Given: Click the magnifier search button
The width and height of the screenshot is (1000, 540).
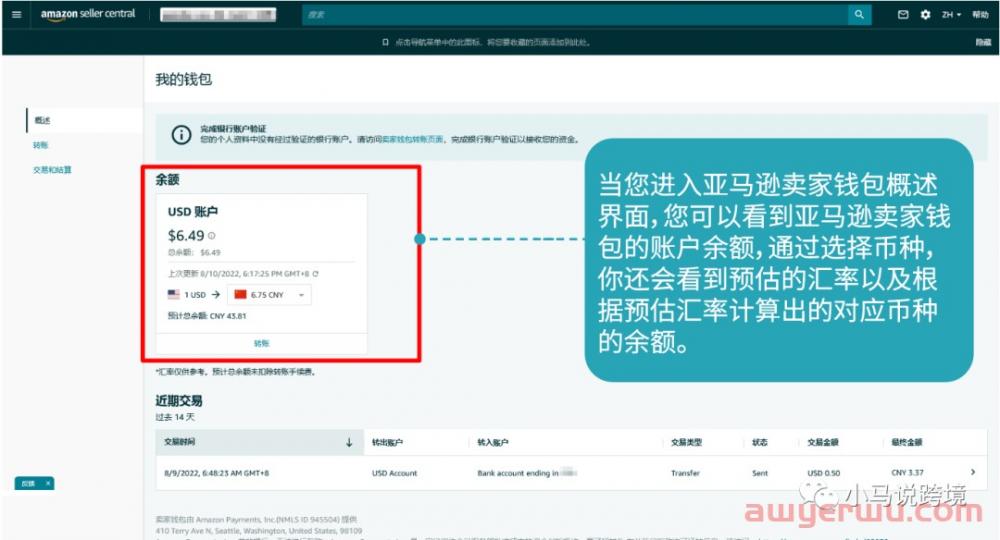Looking at the screenshot, I should click(859, 15).
